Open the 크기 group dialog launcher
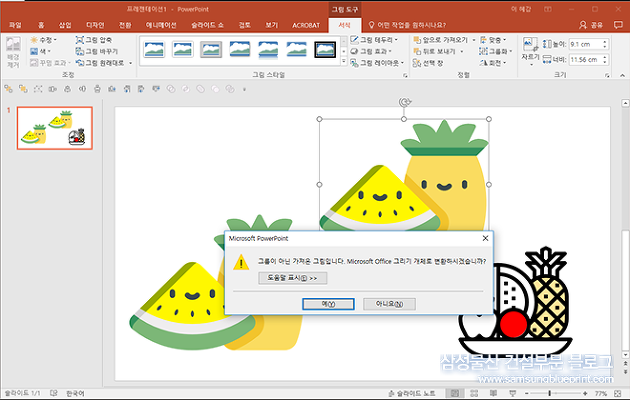Image resolution: width=630 pixels, height=400 pixels. 607,75
